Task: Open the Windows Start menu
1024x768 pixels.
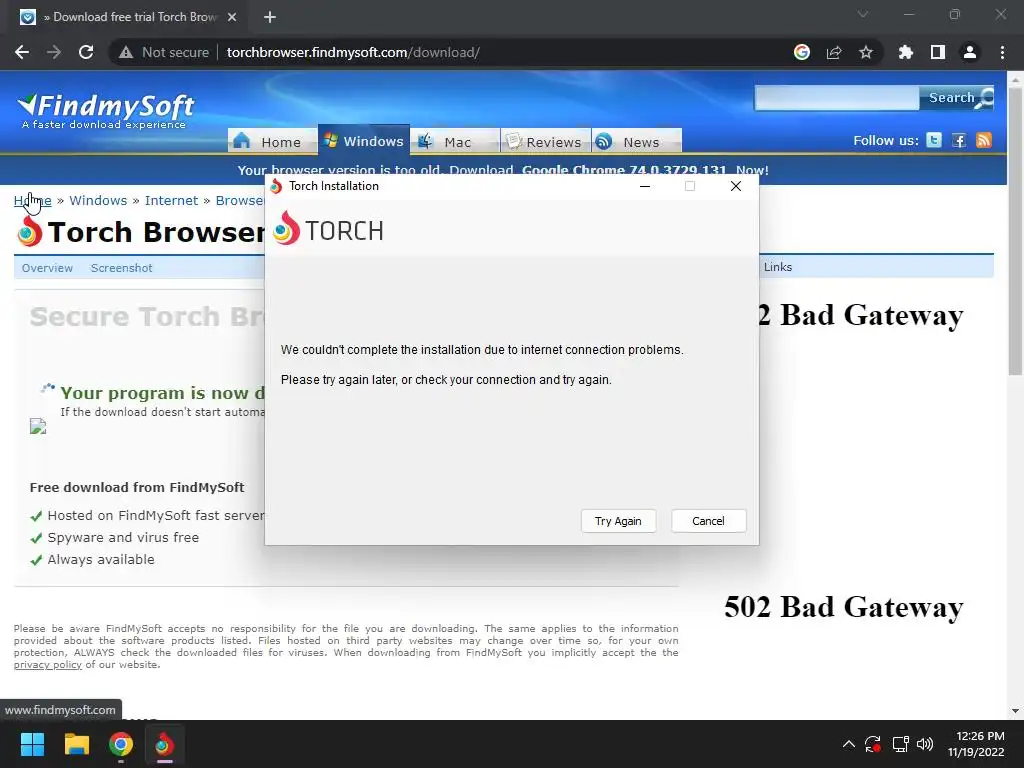Action: 32,744
